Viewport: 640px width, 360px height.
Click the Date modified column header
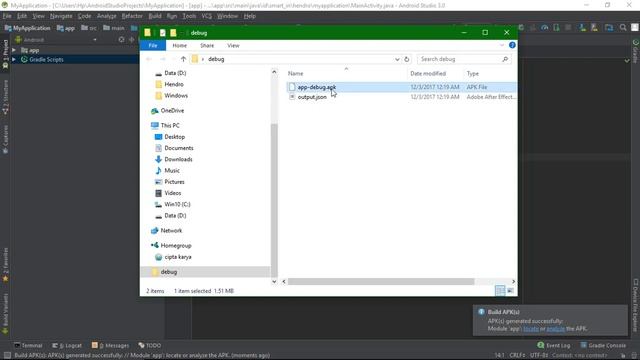(x=428, y=73)
